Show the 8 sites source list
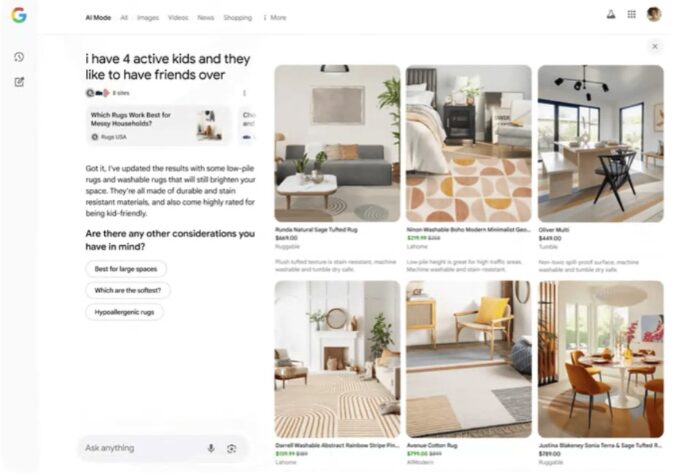 pos(108,93)
